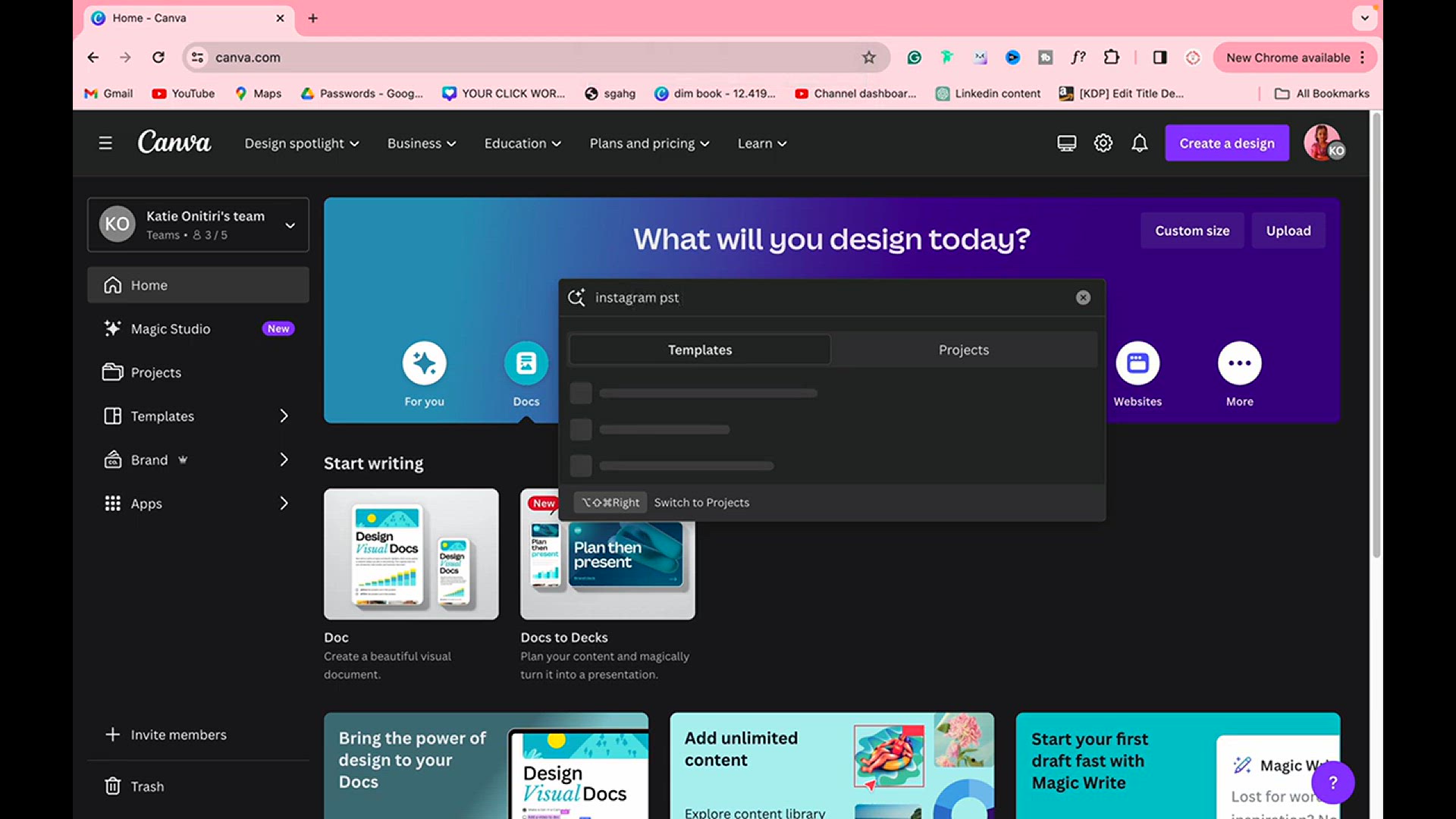This screenshot has height=819, width=1456.
Task: Open Start your first draft banner
Action: pos(1178,766)
